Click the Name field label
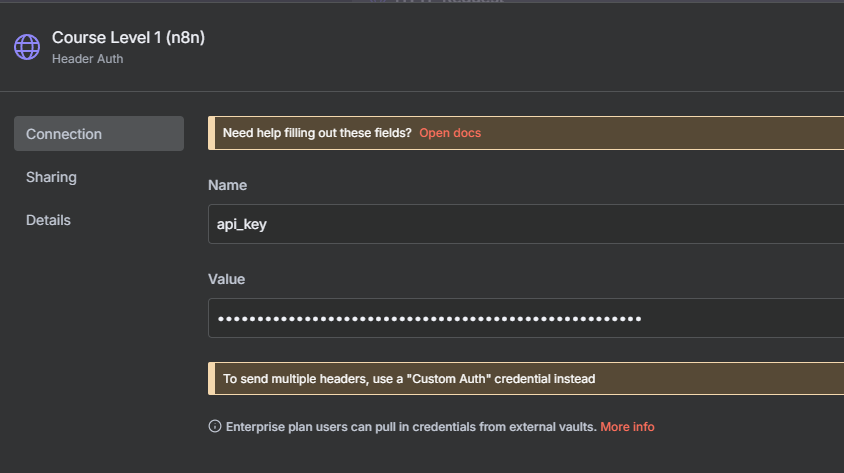The width and height of the screenshot is (844, 473). click(x=227, y=185)
